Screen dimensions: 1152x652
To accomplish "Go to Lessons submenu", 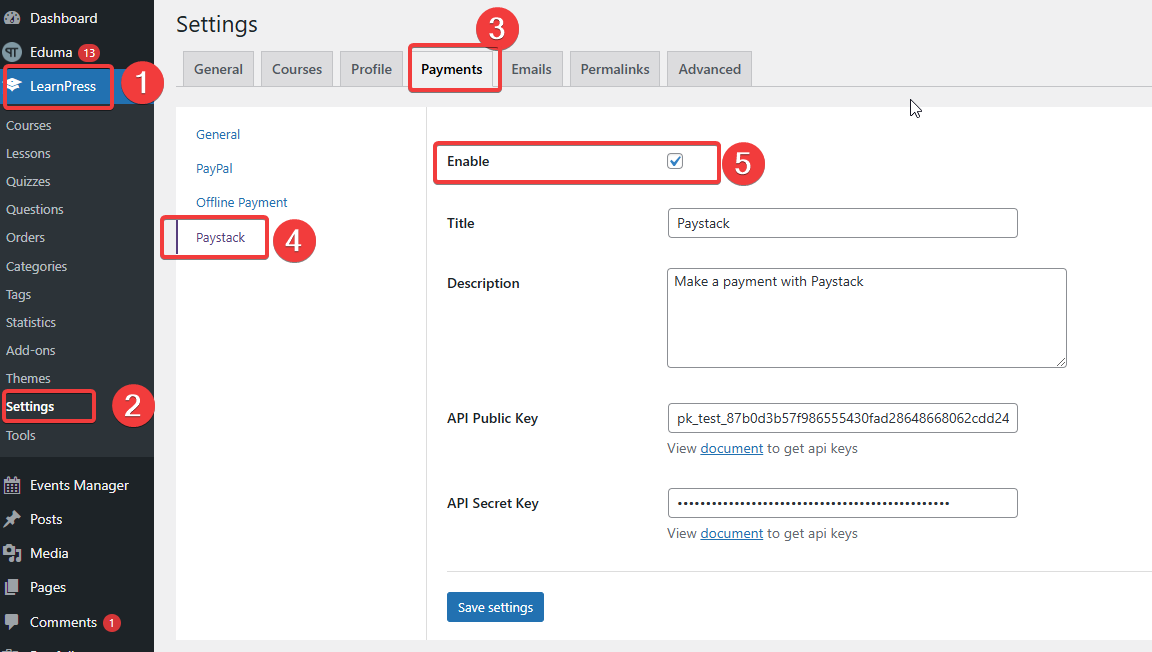I will click(x=28, y=154).
